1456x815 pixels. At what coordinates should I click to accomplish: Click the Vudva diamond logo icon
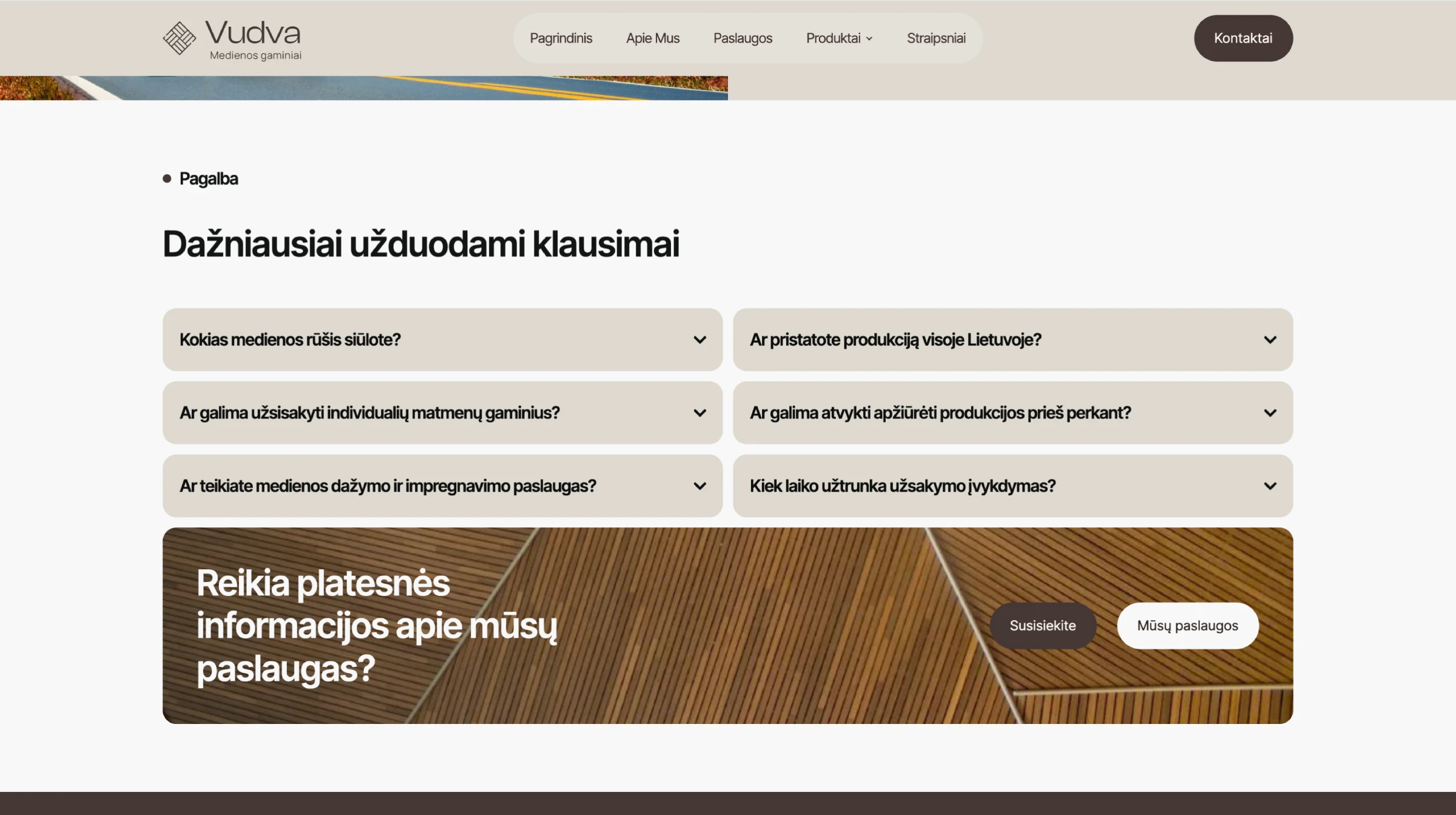[179, 38]
